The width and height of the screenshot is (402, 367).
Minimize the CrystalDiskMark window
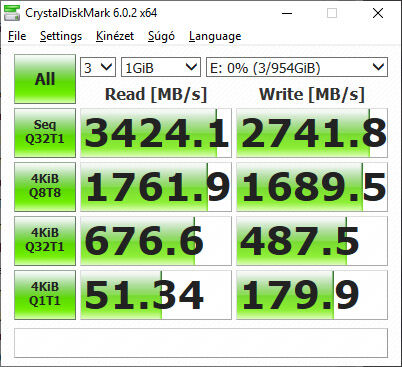(287, 13)
